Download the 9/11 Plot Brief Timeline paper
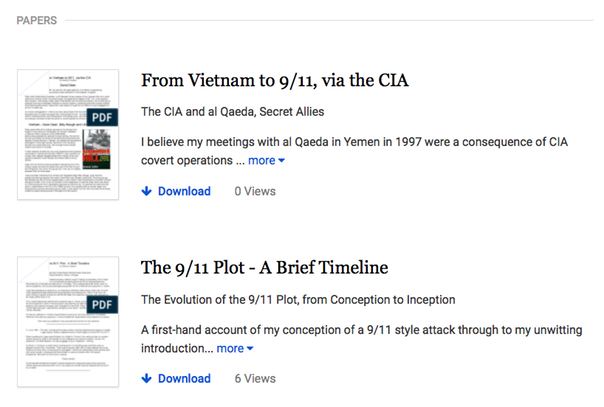Viewport: 604px width, 407px height. tap(184, 378)
